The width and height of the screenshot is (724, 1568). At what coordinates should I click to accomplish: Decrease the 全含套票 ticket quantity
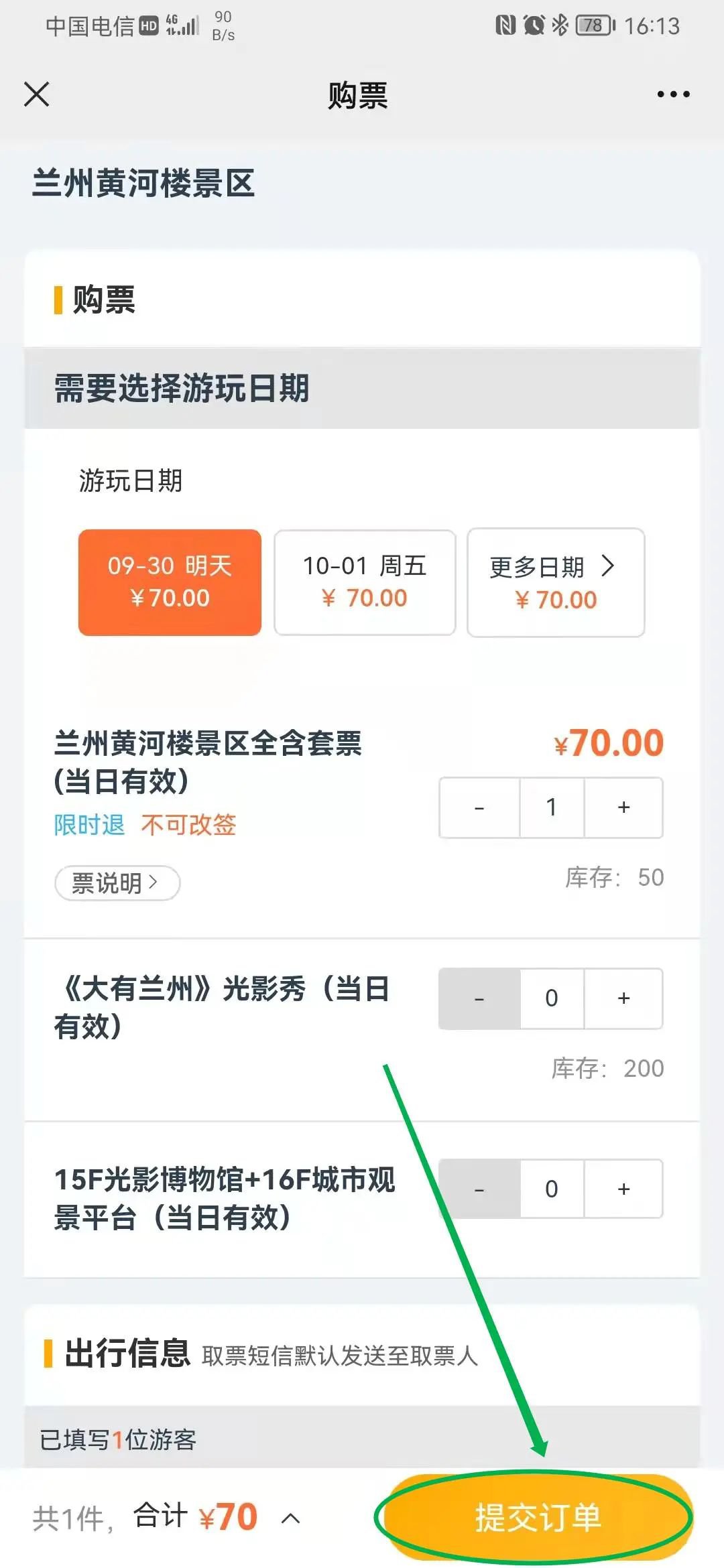pos(479,807)
